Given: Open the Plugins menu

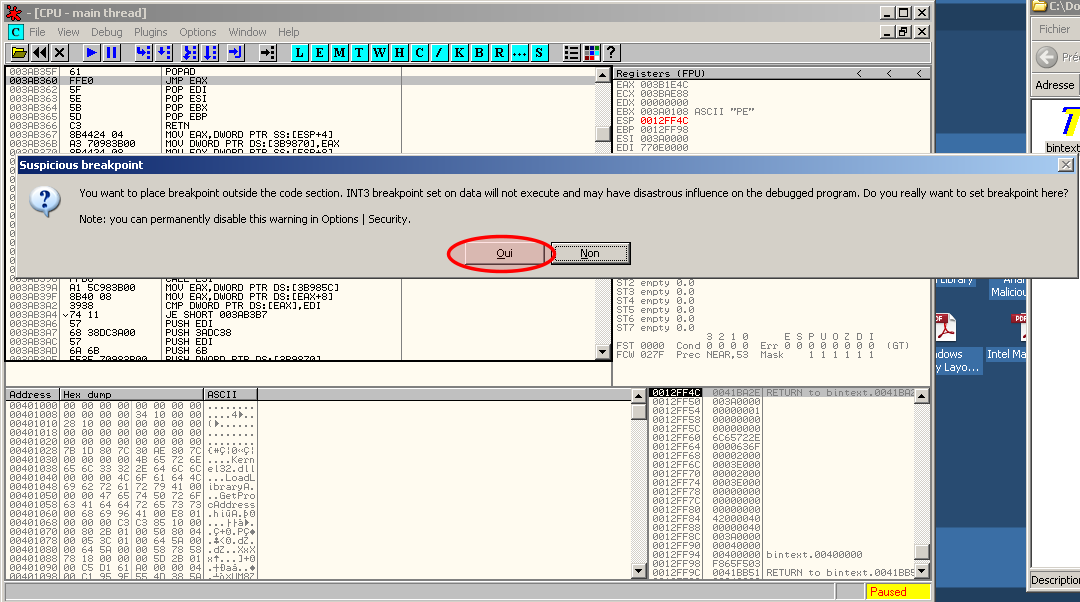Looking at the screenshot, I should (x=151, y=32).
